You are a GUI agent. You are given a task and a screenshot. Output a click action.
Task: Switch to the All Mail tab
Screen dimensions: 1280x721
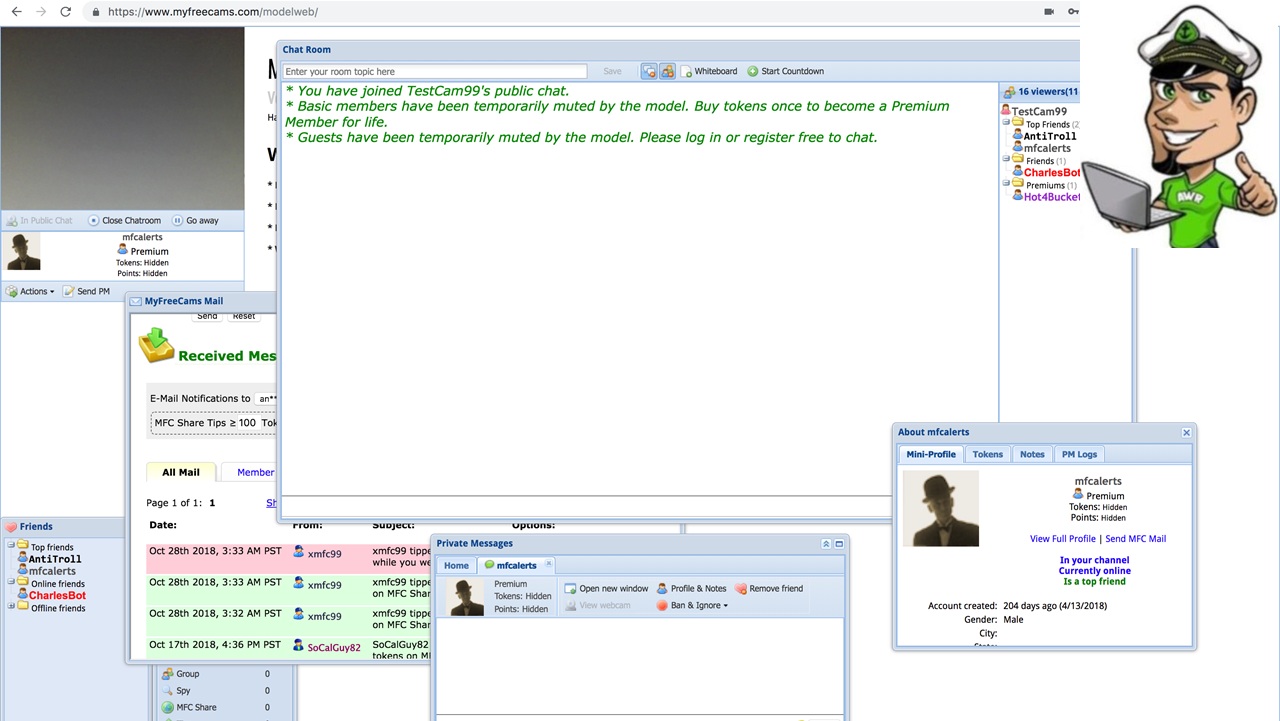(x=181, y=472)
